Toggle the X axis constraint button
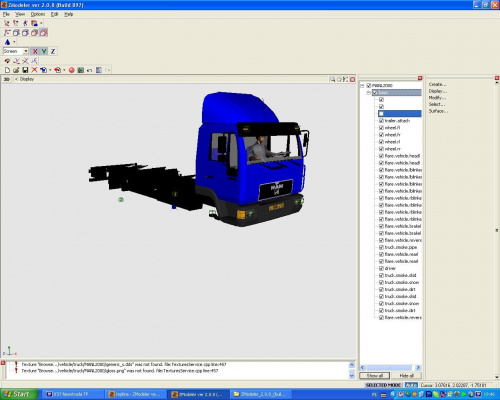This screenshot has width=500, height=400. (35, 51)
